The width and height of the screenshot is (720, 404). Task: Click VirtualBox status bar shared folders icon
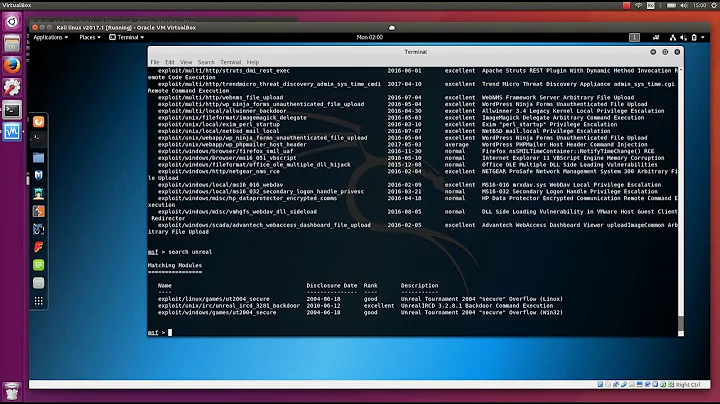[631, 384]
